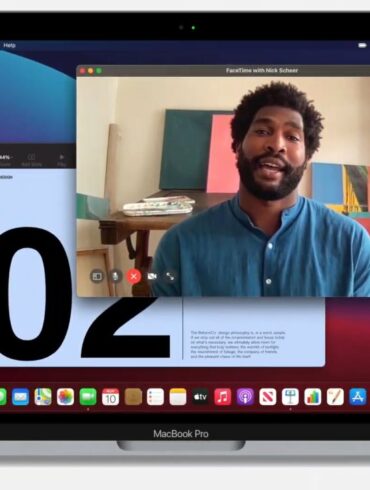
Task: Open the Zoom percentage dropdown in Keynote
Action: coord(6,160)
